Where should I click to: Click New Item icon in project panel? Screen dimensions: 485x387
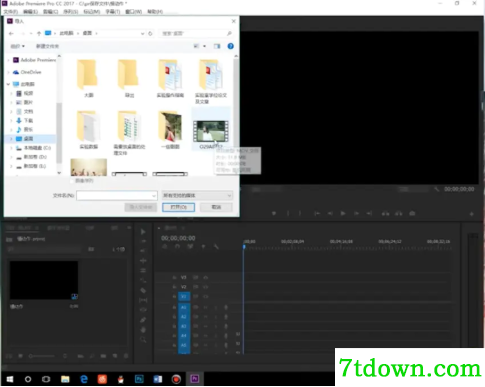pyautogui.click(x=115, y=356)
